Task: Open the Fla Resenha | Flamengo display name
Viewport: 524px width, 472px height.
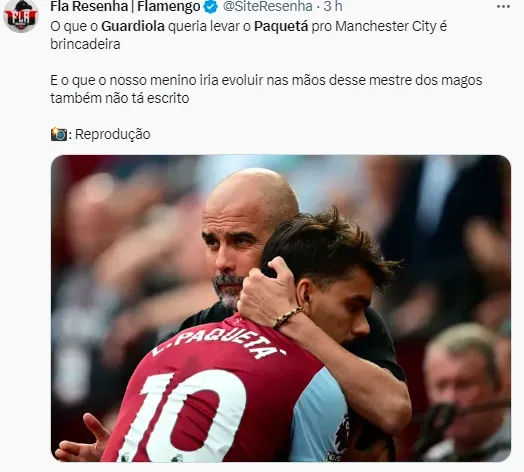Action: click(x=125, y=6)
